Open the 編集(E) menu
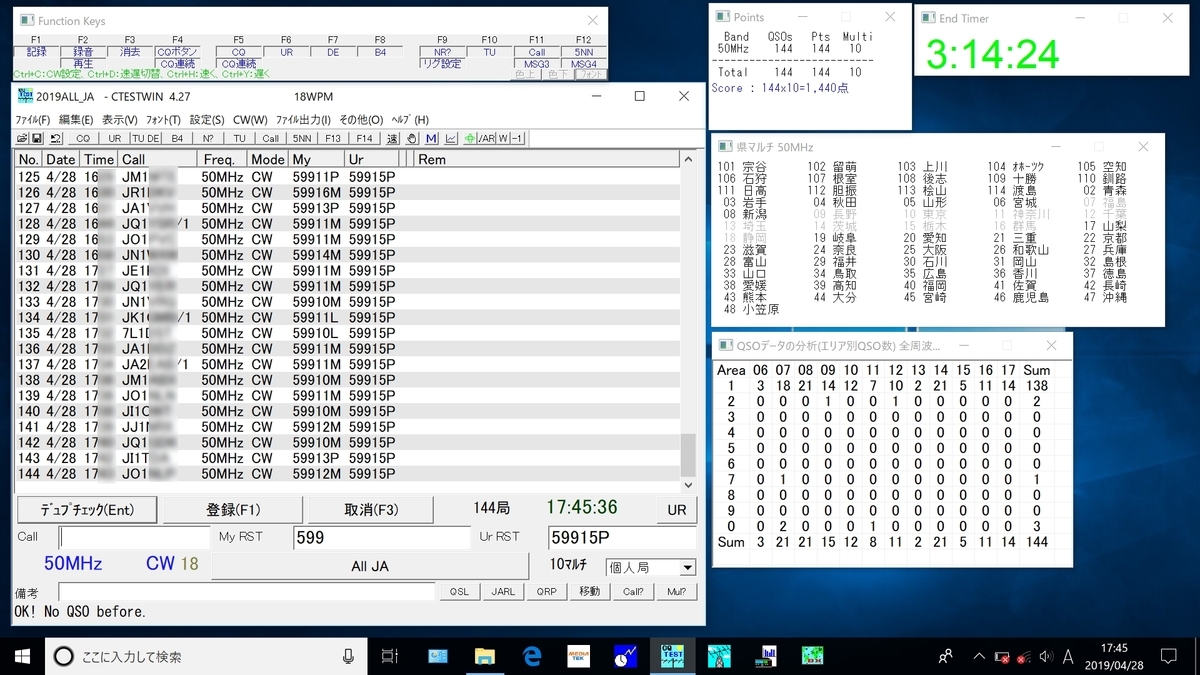The width and height of the screenshot is (1200, 675). click(x=77, y=119)
